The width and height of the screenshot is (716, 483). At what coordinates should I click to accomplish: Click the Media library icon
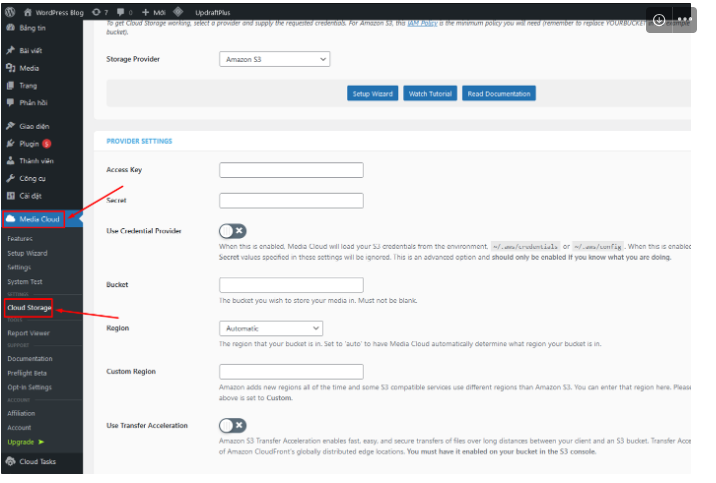(x=11, y=68)
